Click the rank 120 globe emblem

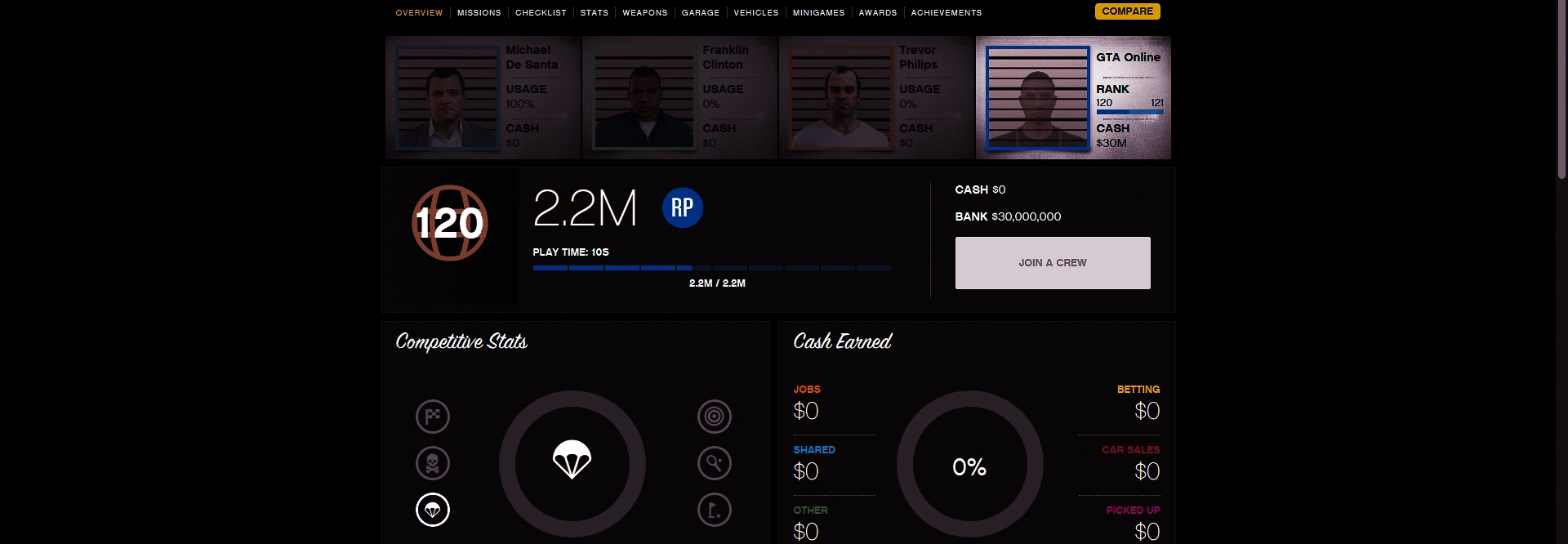coord(450,223)
